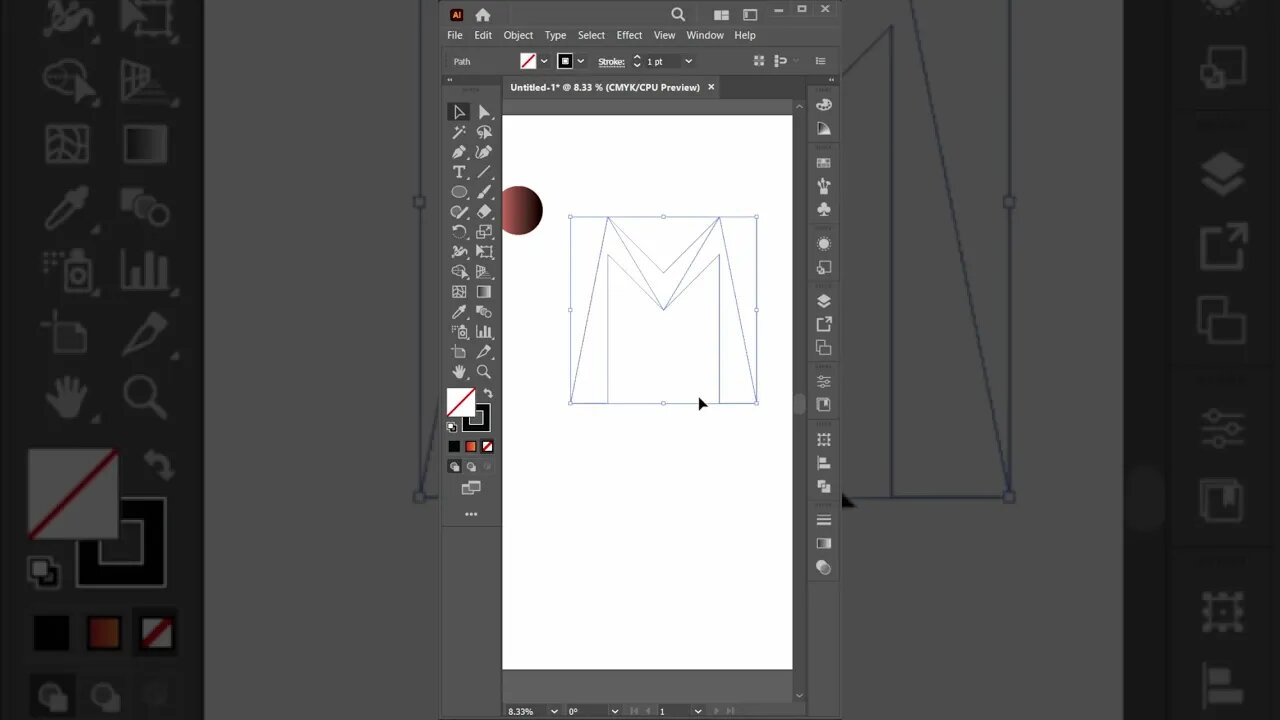The height and width of the screenshot is (720, 1280).
Task: Select the Slice tool
Action: point(484,352)
